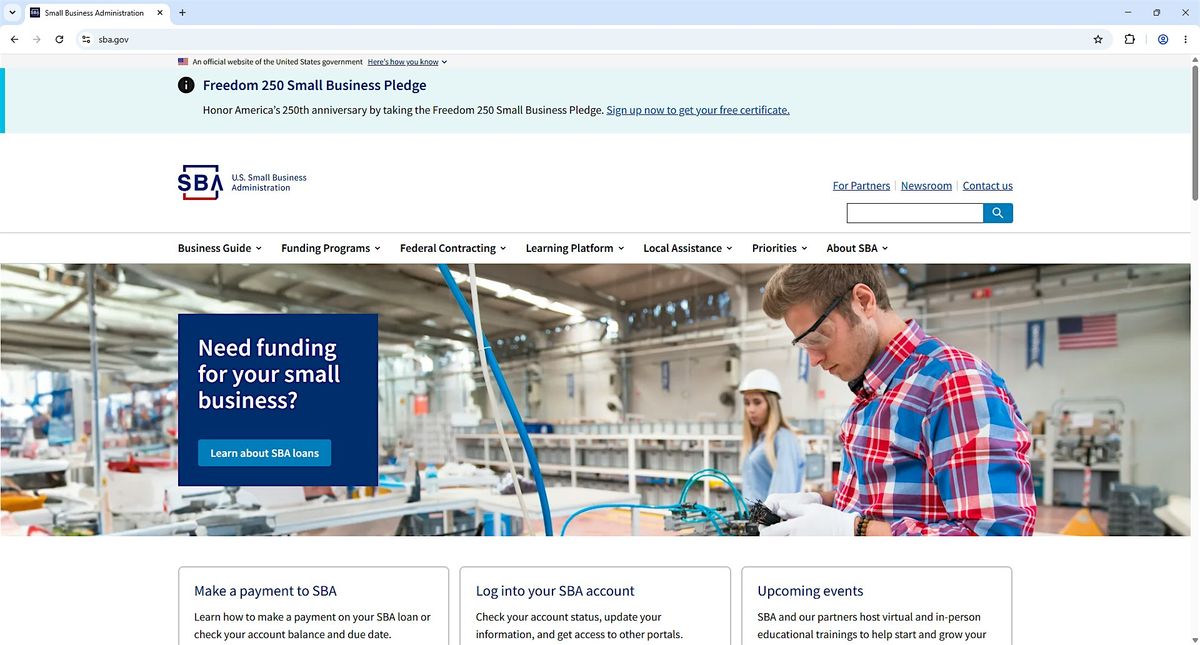Click the Upcoming events card heading

[x=810, y=591]
